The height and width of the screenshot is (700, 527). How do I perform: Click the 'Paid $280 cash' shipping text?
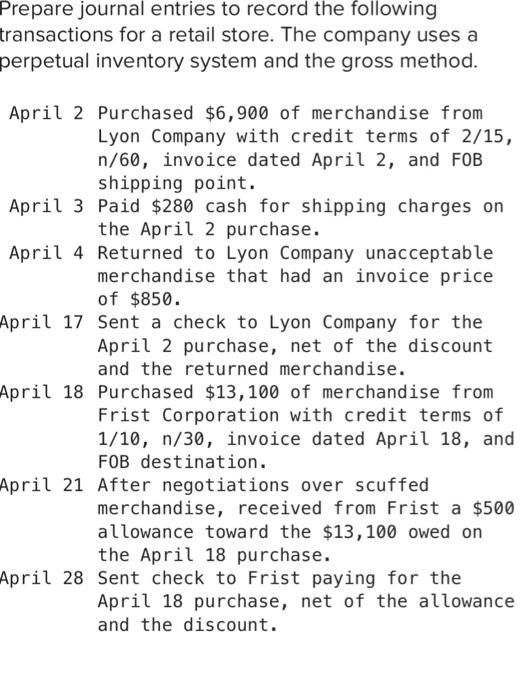pos(172,206)
